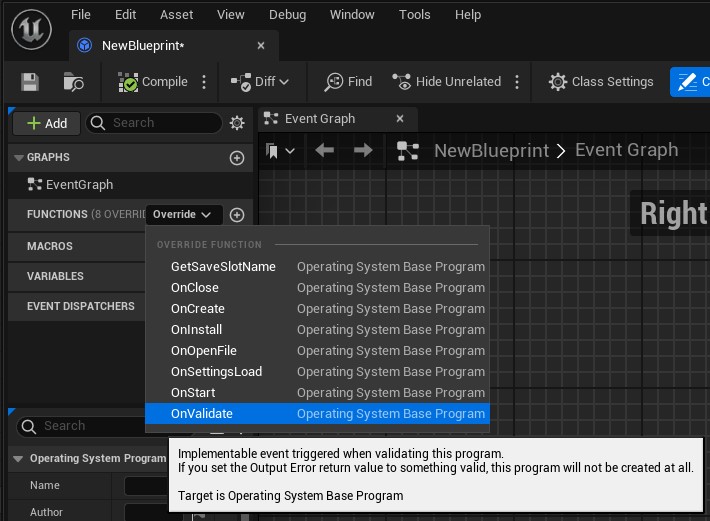Open My Blueprint view options gear

point(237,123)
